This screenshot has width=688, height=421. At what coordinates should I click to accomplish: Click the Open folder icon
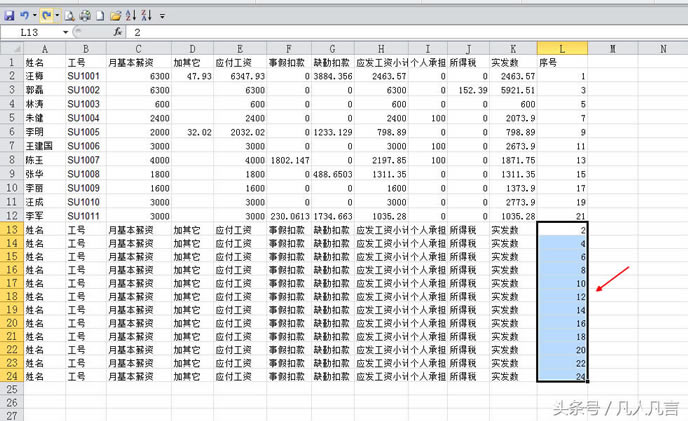pyautogui.click(x=114, y=16)
